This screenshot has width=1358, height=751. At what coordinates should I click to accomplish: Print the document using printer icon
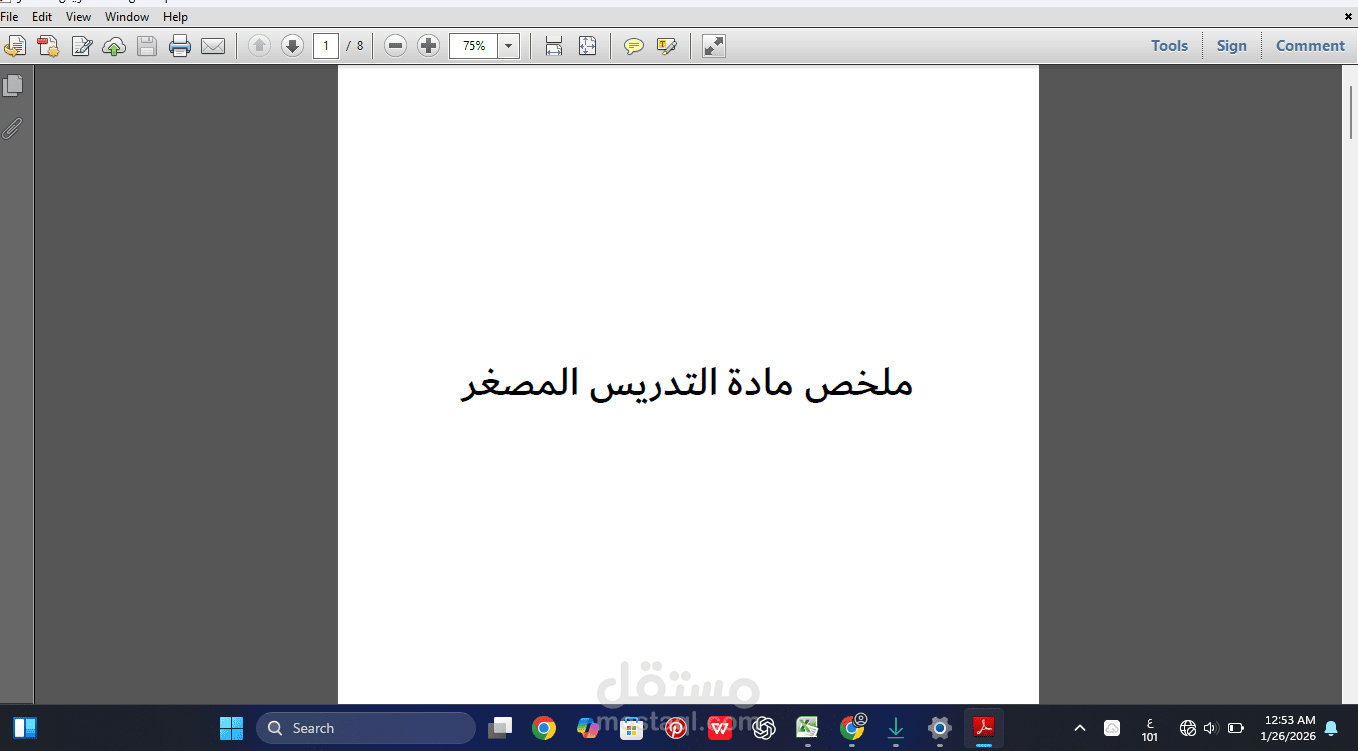click(180, 46)
